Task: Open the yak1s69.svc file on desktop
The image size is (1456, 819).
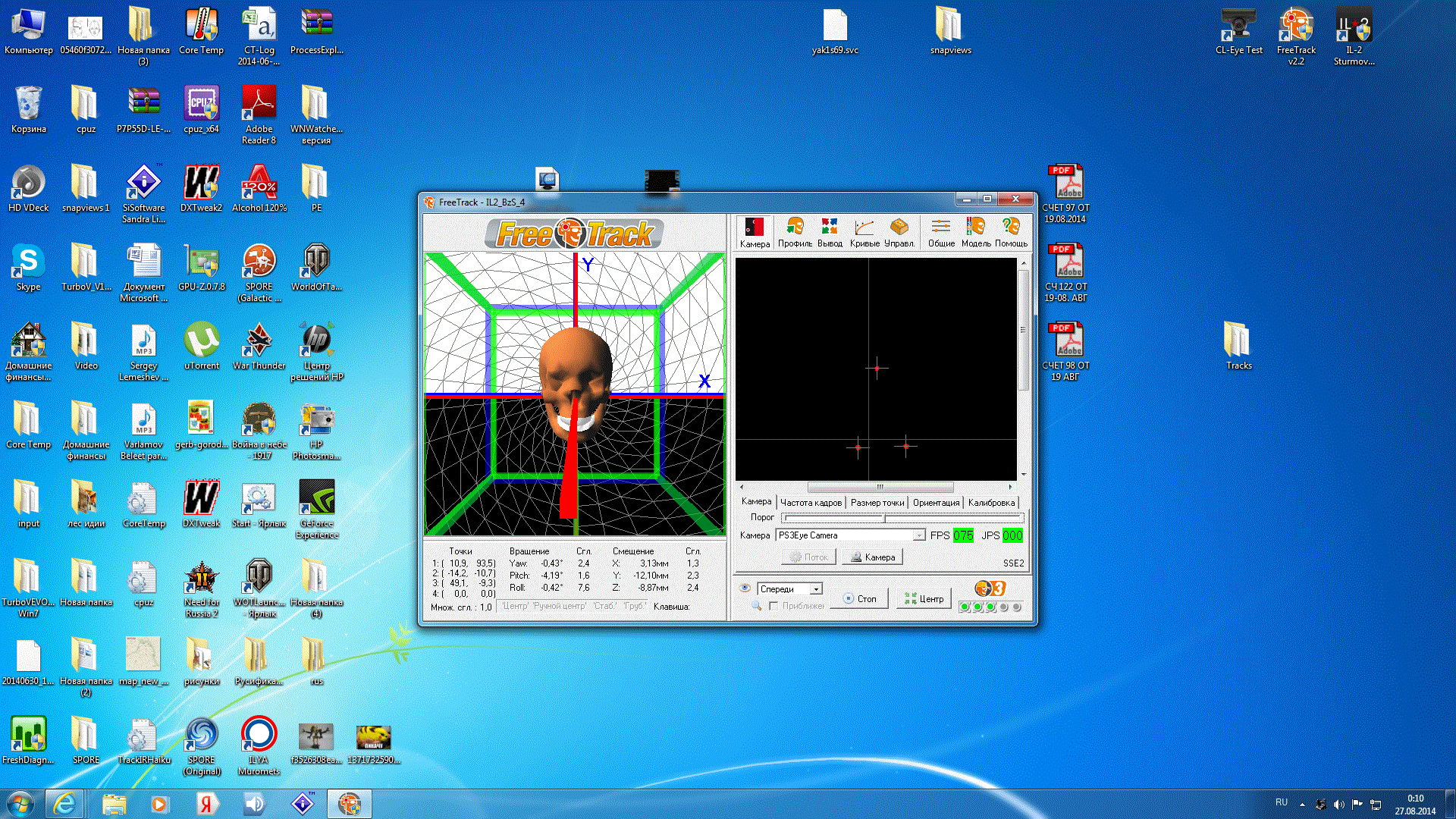Action: tap(834, 31)
